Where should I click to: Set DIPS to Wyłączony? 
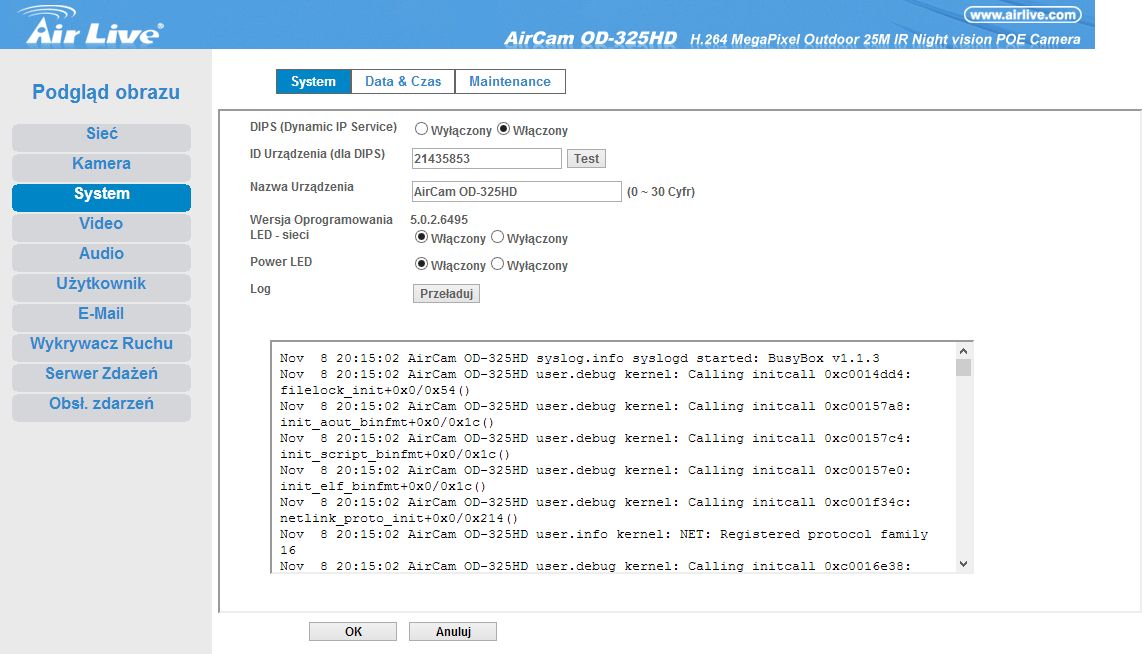[x=421, y=129]
